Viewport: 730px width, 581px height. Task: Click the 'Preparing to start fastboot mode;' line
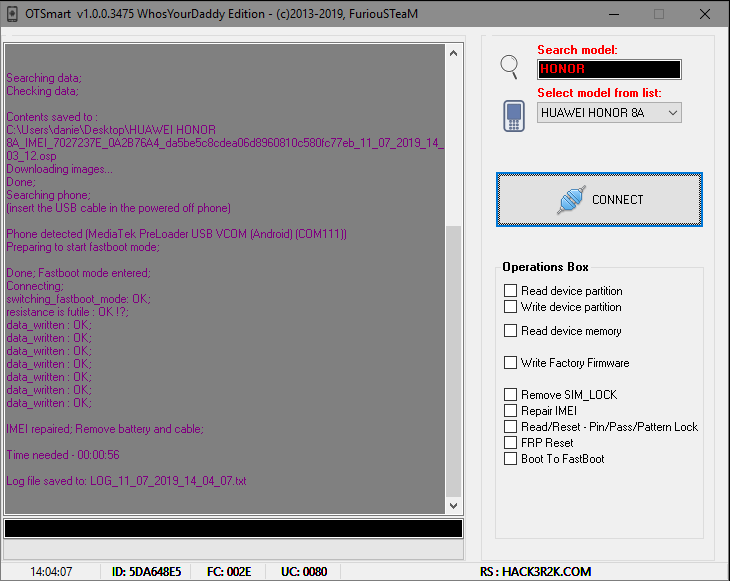83,247
